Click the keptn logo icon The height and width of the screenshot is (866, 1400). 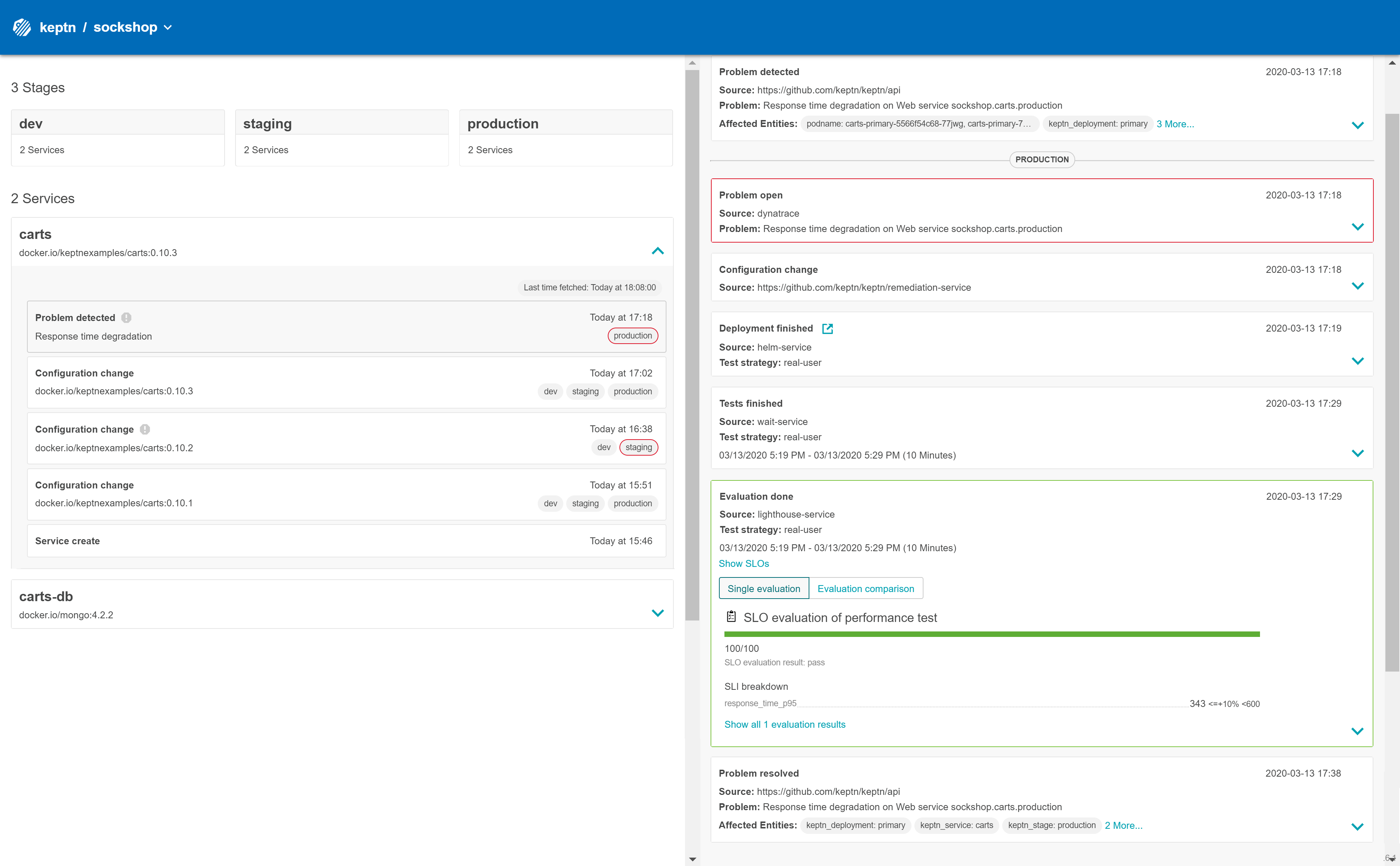click(22, 27)
